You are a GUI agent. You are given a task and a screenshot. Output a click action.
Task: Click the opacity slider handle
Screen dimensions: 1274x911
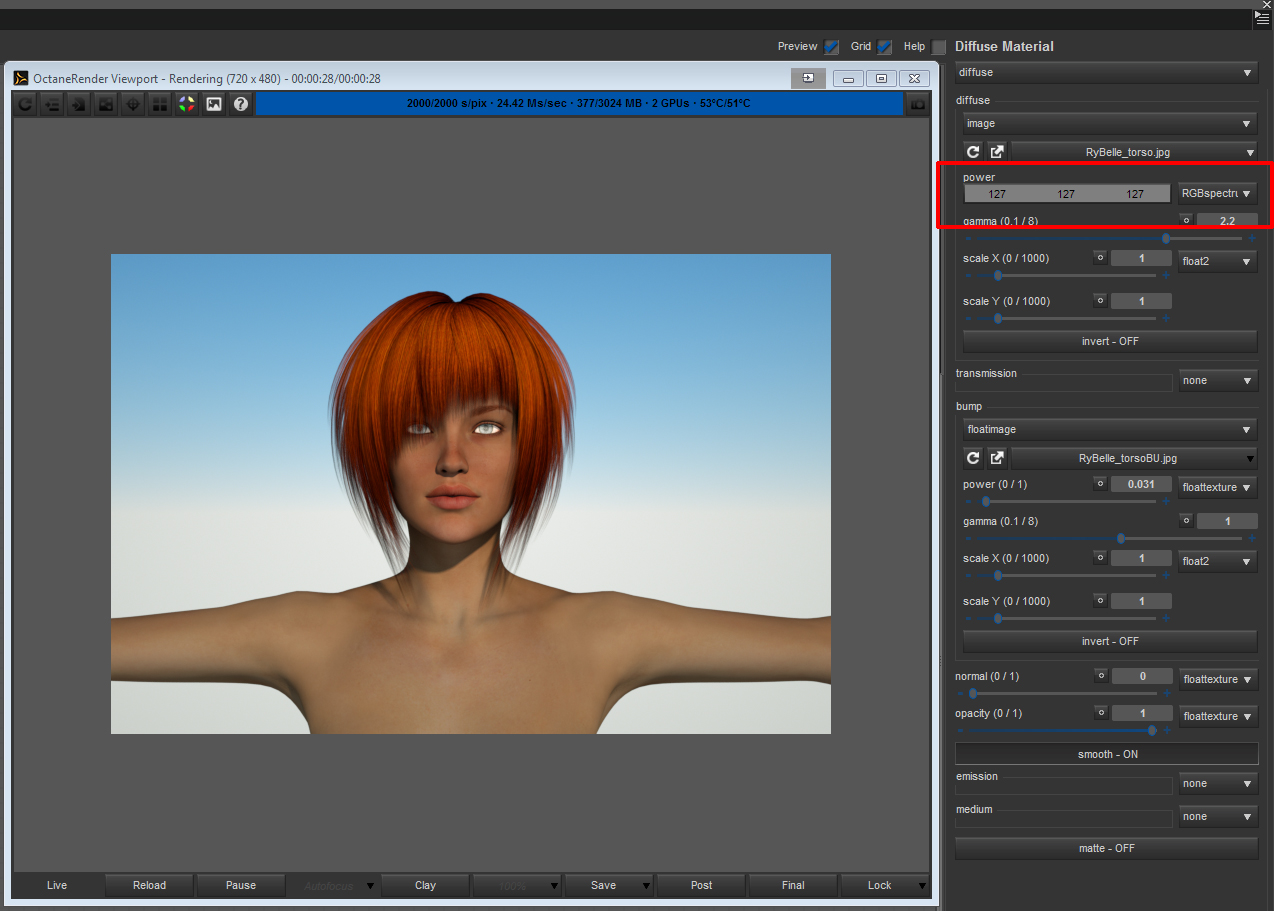click(x=1152, y=730)
